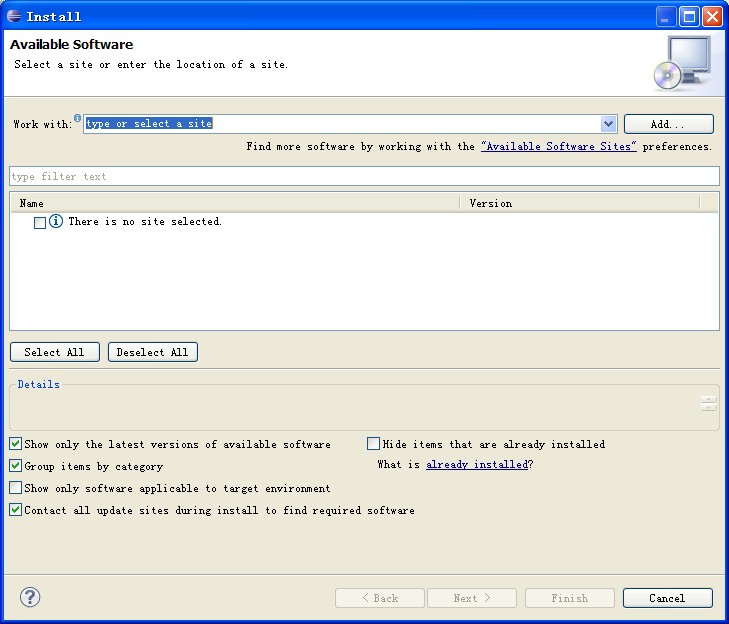Click the info icon next to no site selected
Screen dimensions: 729x624
coord(56,221)
